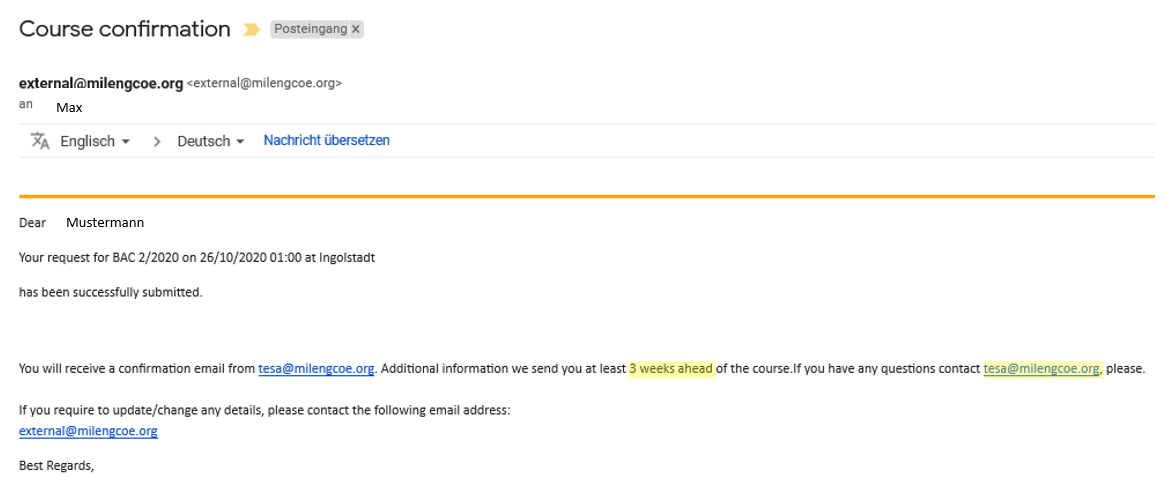Image resolution: width=1164 pixels, height=477 pixels.
Task: Open the first tesa@milengcoe.org link
Action: click(316, 369)
